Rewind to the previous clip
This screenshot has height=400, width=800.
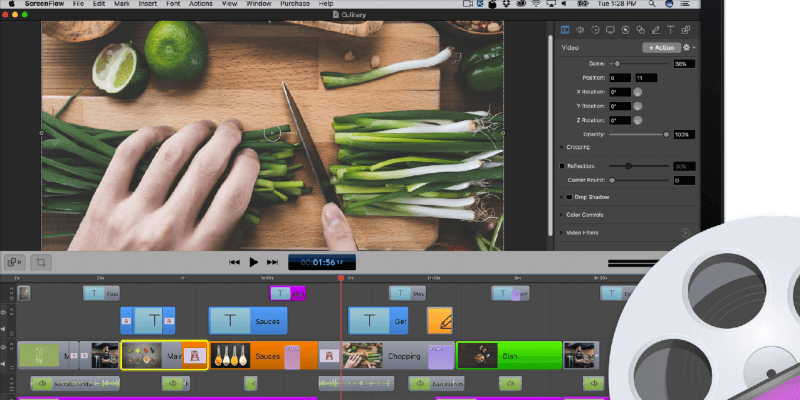pyautogui.click(x=234, y=262)
